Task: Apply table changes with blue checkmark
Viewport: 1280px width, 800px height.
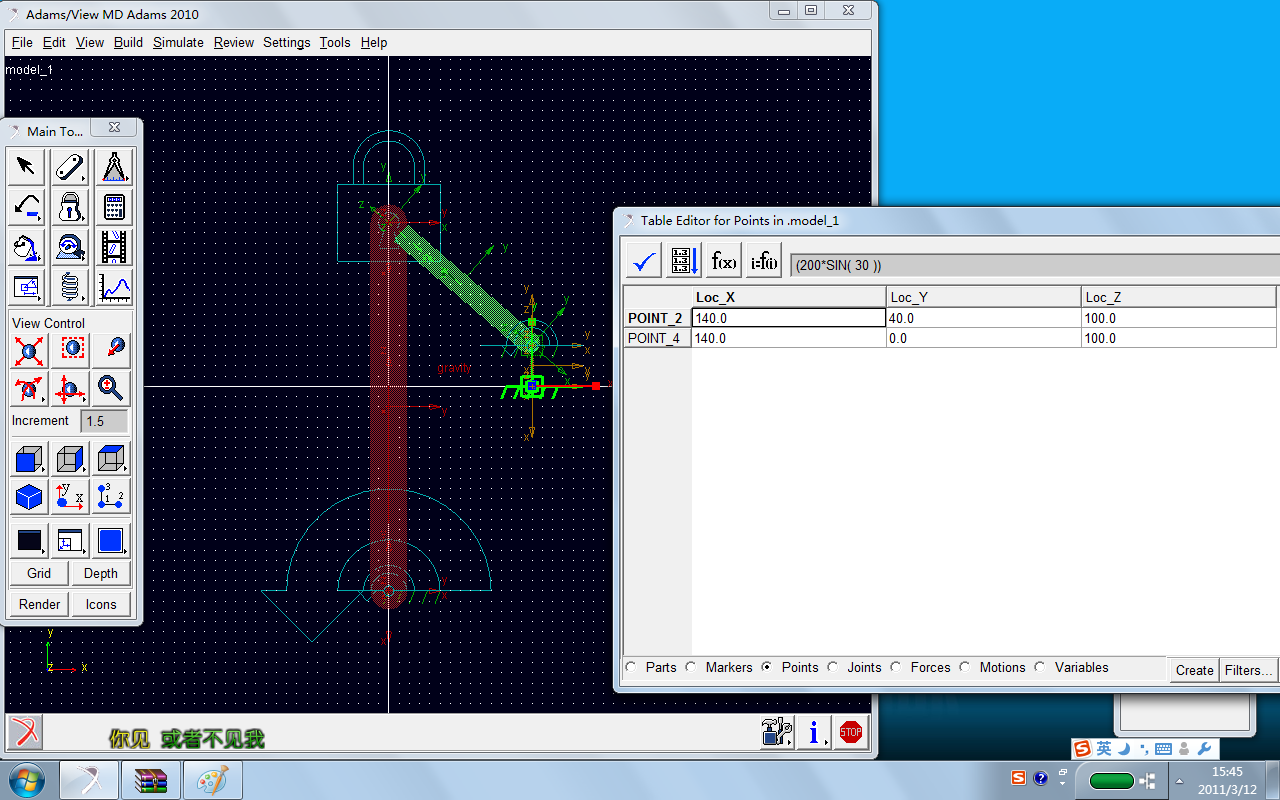Action: point(645,262)
